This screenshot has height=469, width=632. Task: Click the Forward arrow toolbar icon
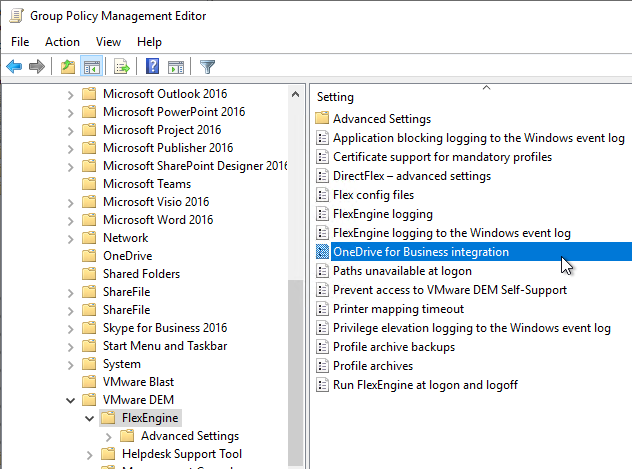(37, 66)
